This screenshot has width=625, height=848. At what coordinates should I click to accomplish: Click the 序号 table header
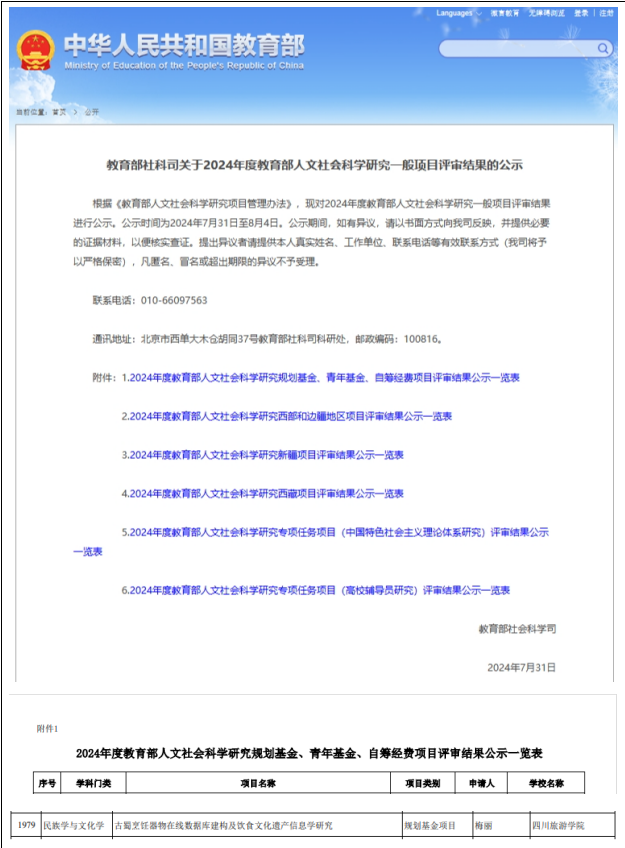[47, 783]
